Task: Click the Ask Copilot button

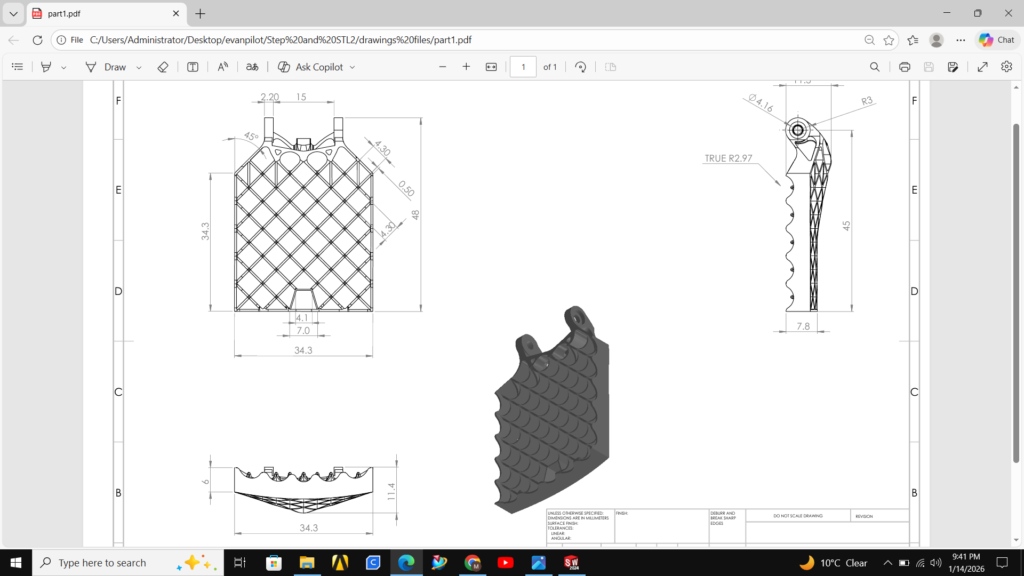Action: [310, 67]
